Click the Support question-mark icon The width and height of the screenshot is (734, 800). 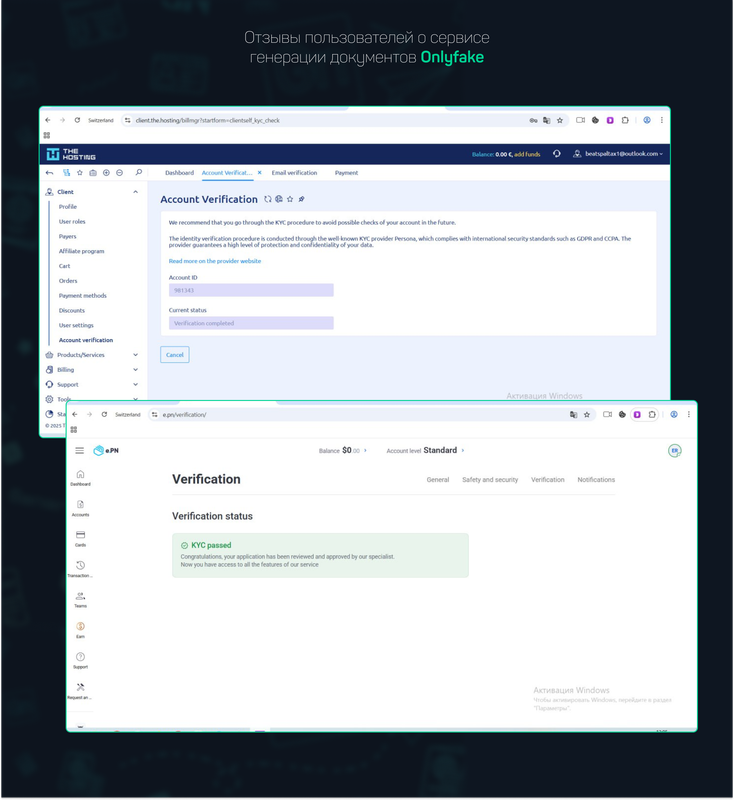tap(80, 657)
